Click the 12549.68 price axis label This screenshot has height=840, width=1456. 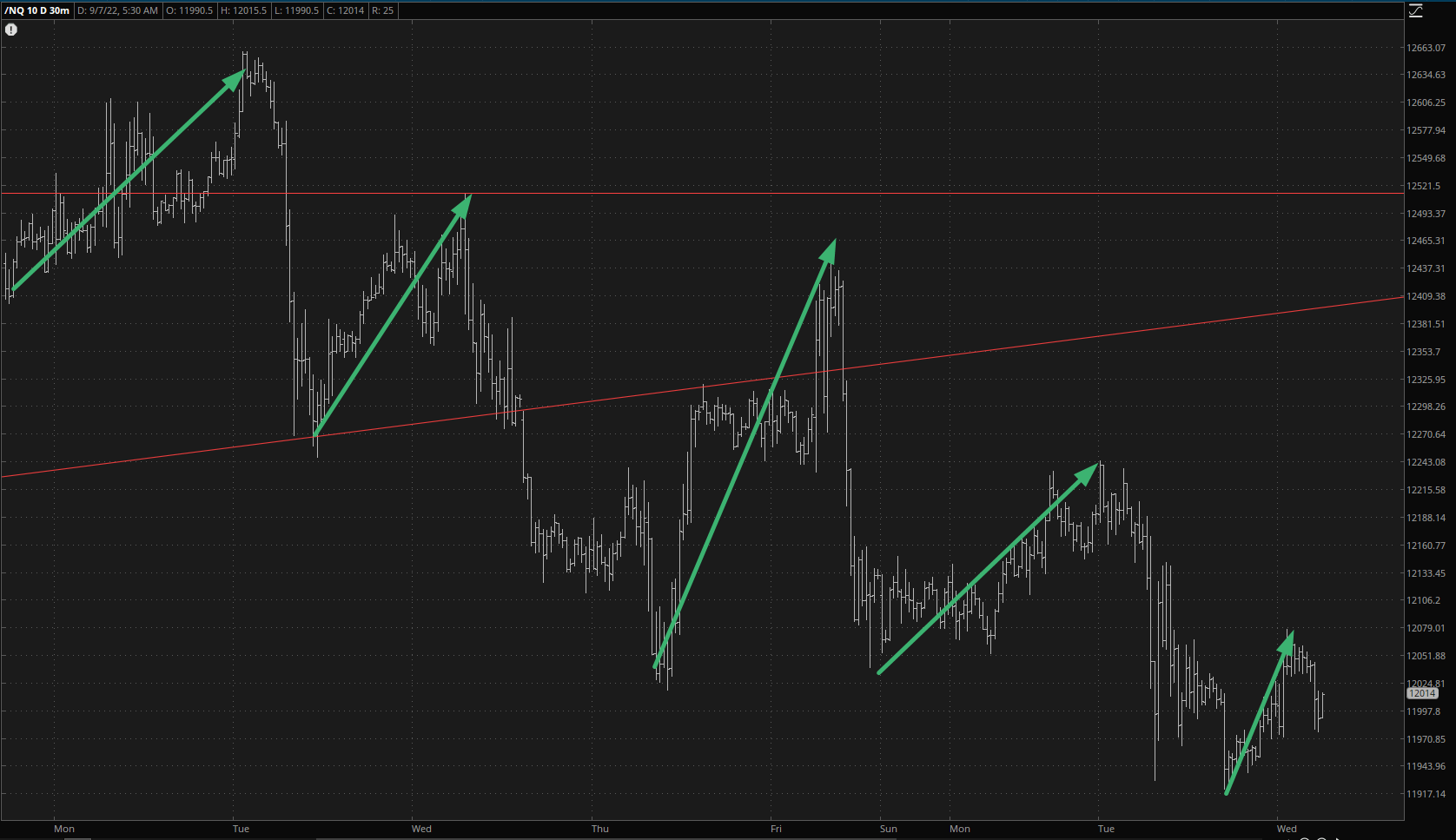click(1426, 158)
